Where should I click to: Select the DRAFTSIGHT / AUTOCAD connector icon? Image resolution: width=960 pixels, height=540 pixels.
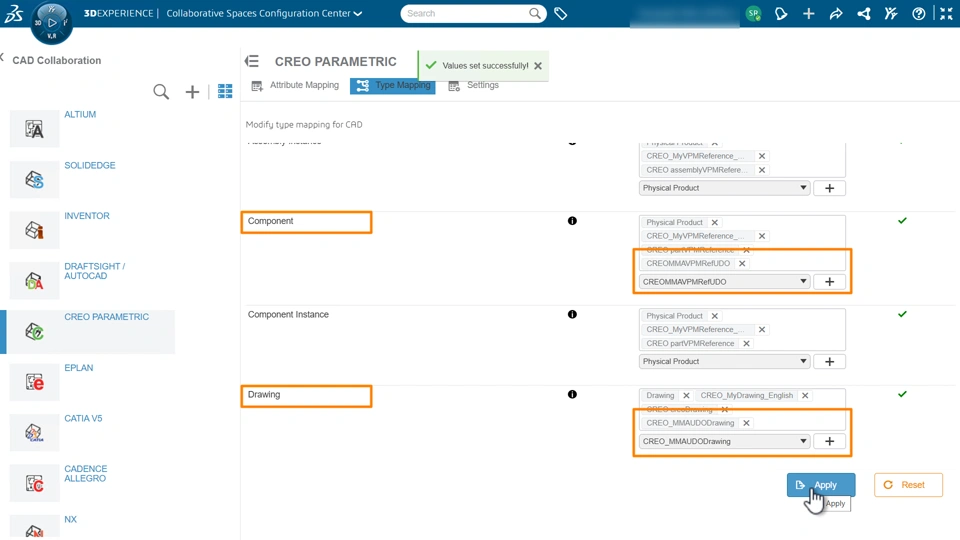[x=34, y=281]
